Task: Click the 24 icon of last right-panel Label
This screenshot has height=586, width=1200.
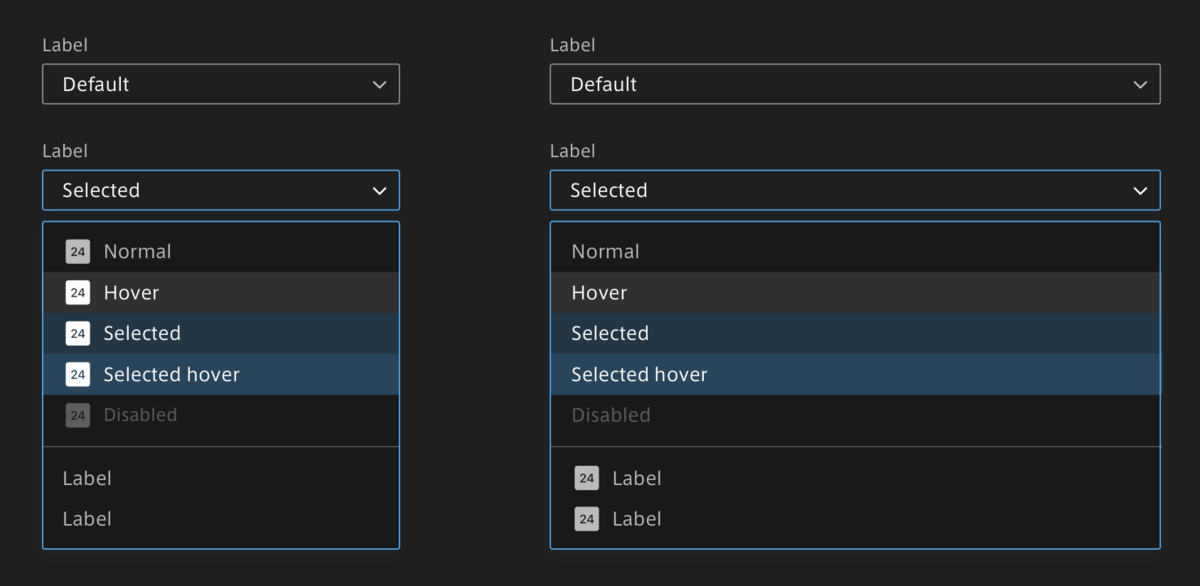Action: click(587, 520)
